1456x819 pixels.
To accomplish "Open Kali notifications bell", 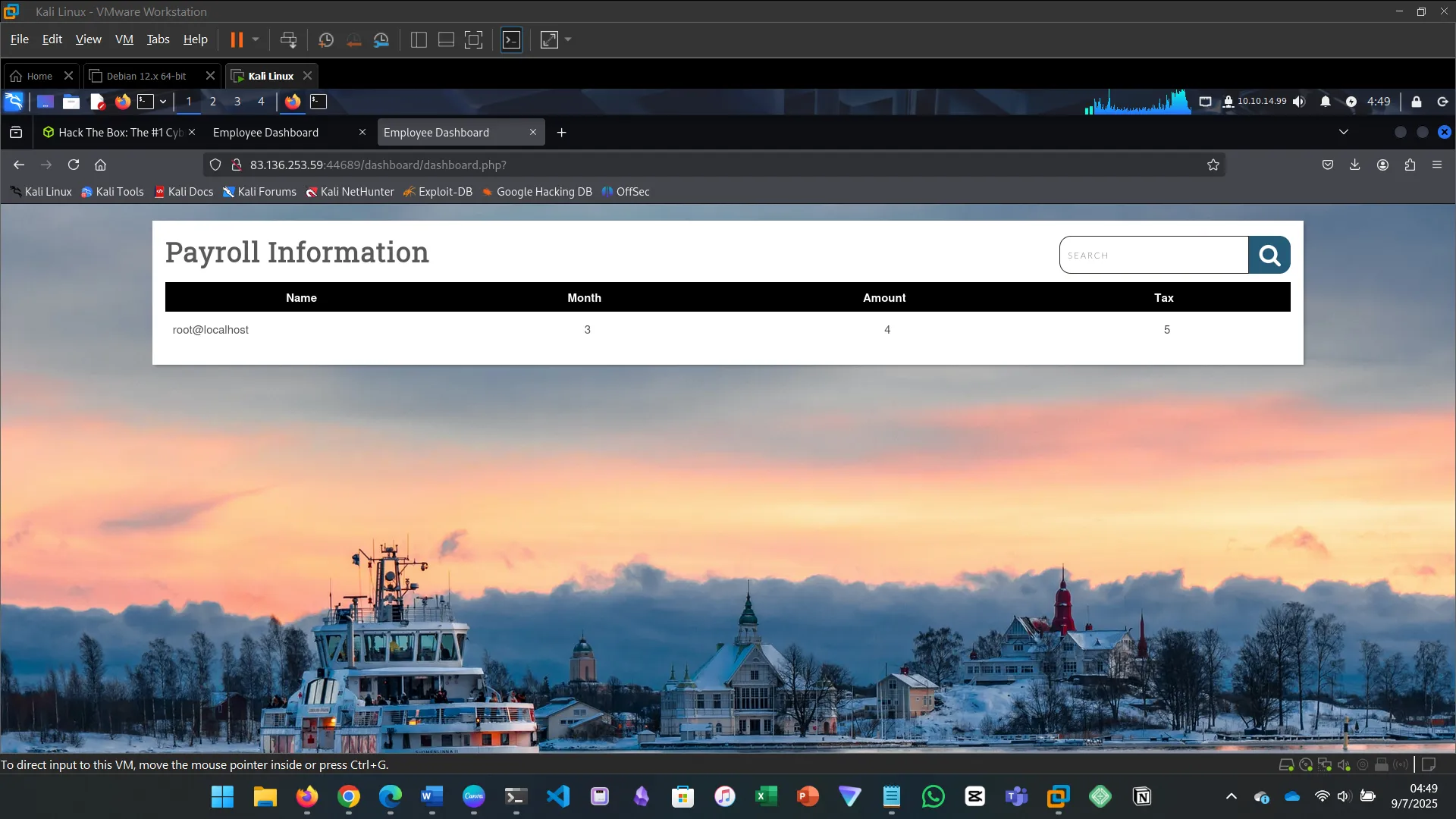I will coord(1325,102).
